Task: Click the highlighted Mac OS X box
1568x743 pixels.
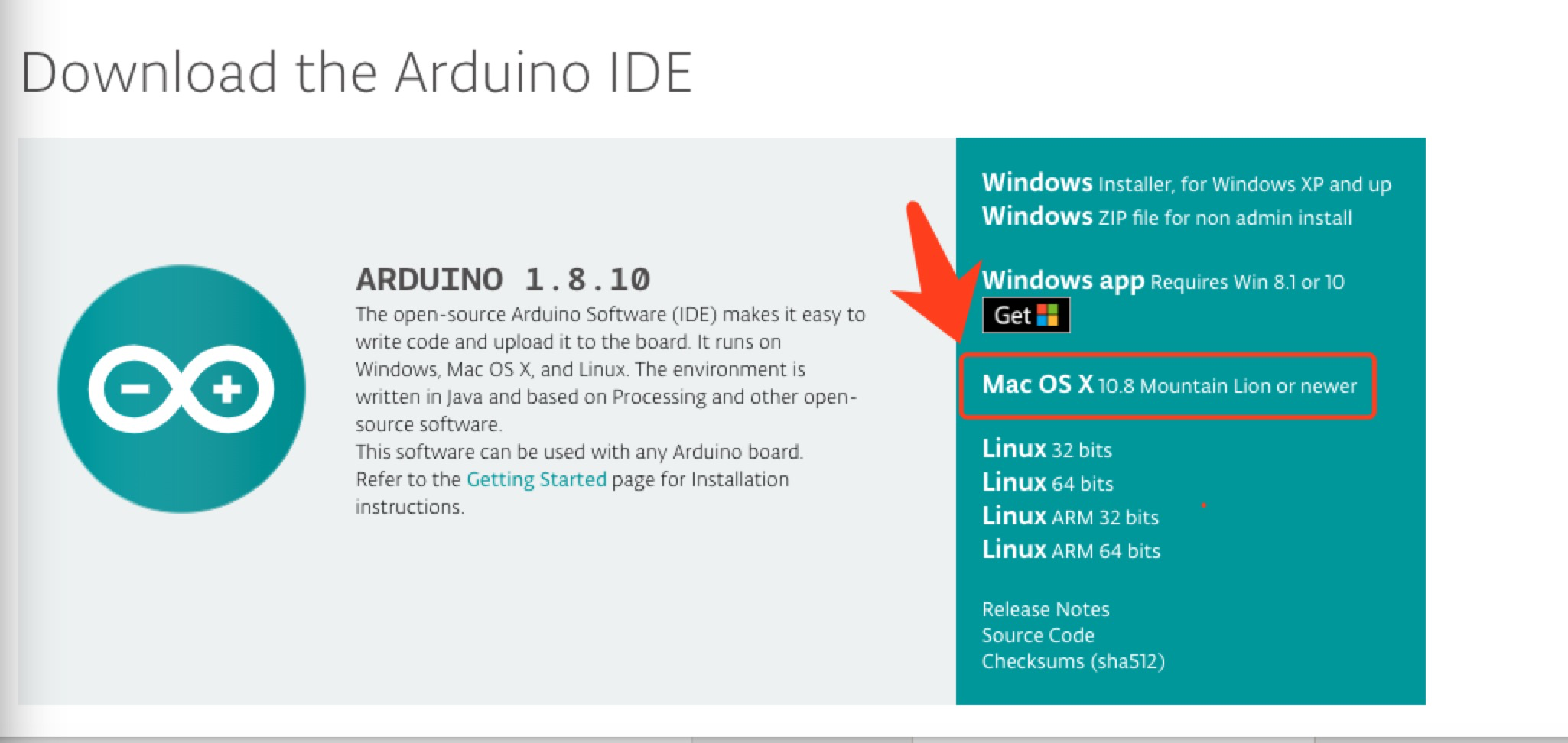Action: 1170,386
